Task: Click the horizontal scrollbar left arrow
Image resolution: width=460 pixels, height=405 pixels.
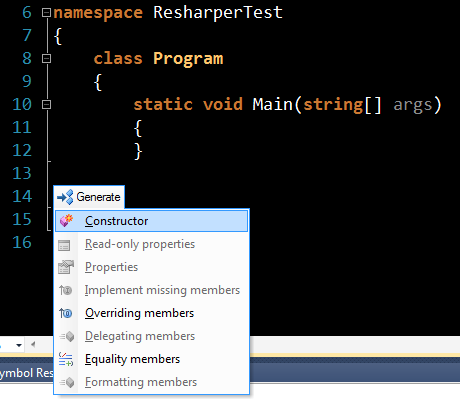Action: pos(33,344)
